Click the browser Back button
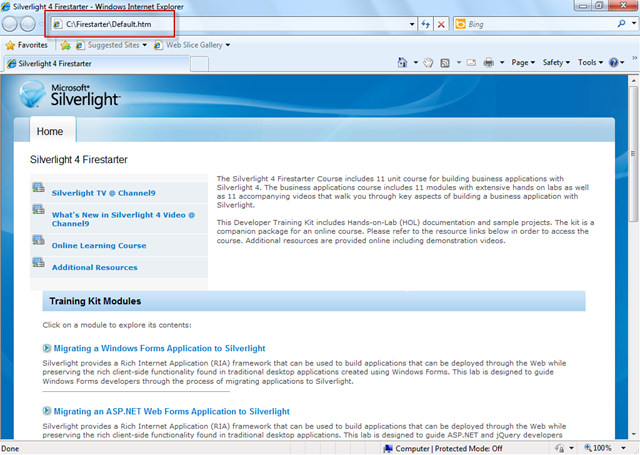The height and width of the screenshot is (455, 640). click(9, 24)
